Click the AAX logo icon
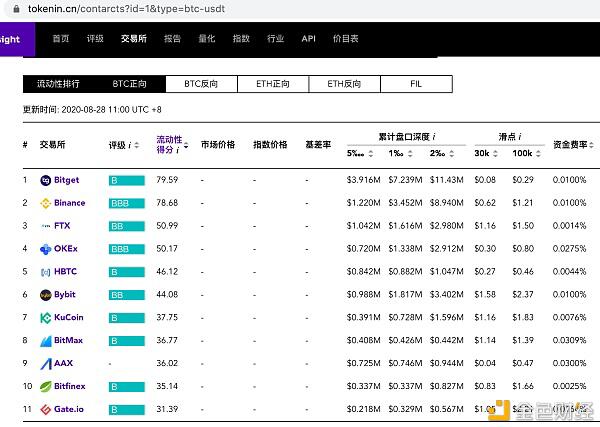600x427 pixels. (x=46, y=363)
